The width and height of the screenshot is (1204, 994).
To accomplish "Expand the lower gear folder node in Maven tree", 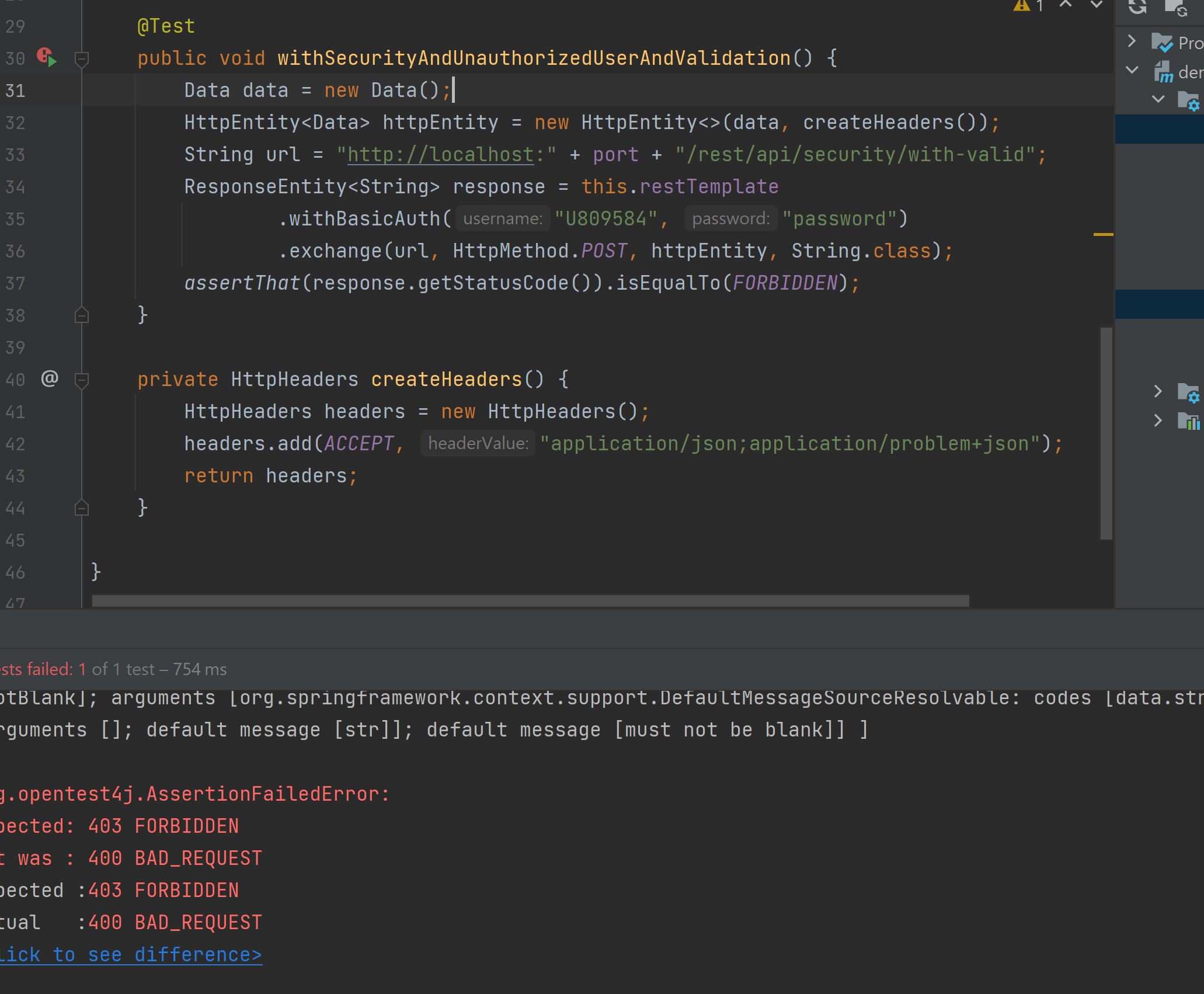I will [1158, 391].
